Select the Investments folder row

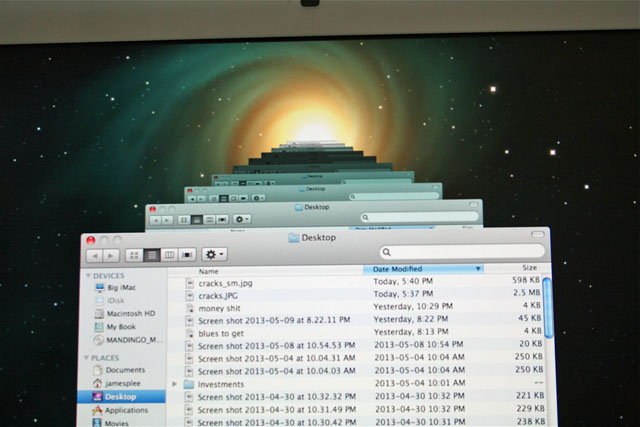point(357,384)
